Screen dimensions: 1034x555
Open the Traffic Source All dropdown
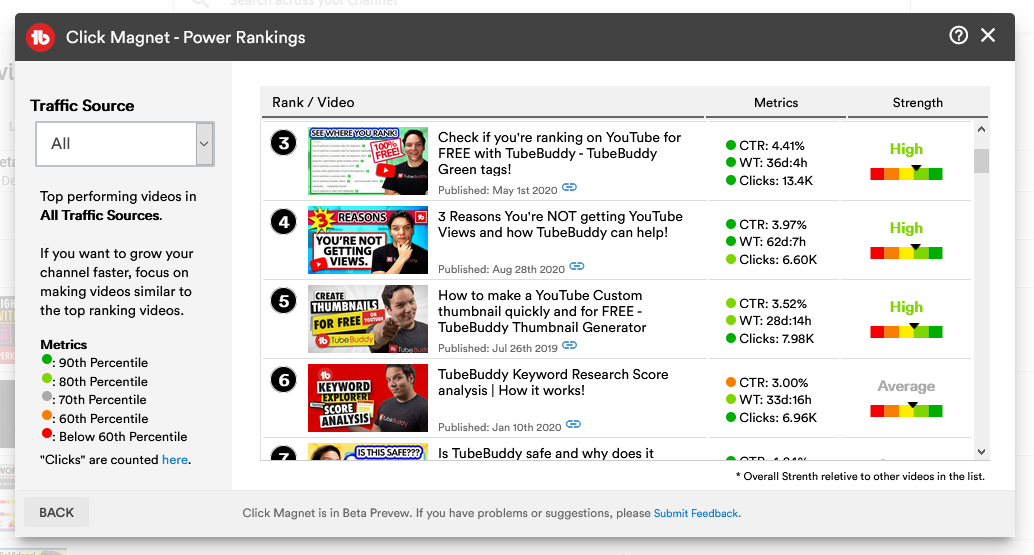coord(125,144)
